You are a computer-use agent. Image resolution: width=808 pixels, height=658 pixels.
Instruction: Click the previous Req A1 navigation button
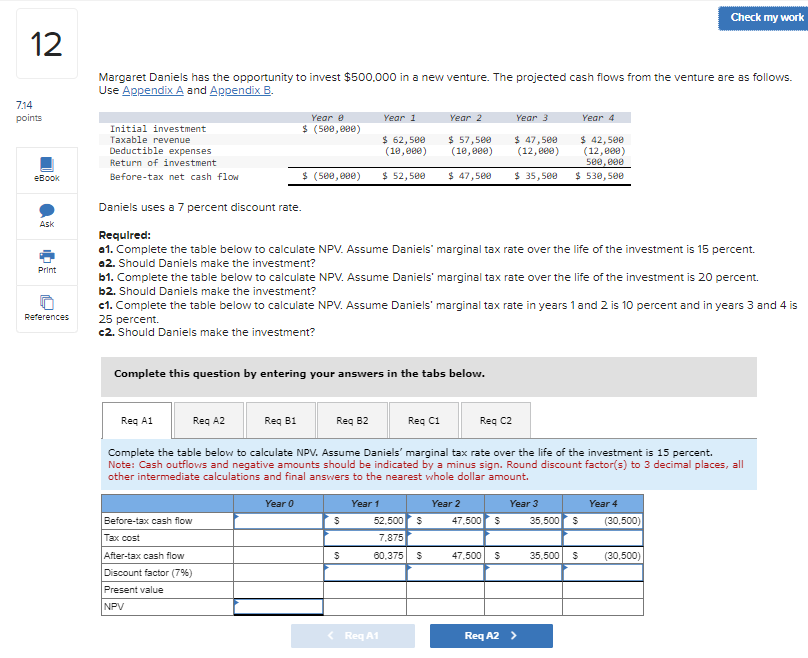coord(353,636)
